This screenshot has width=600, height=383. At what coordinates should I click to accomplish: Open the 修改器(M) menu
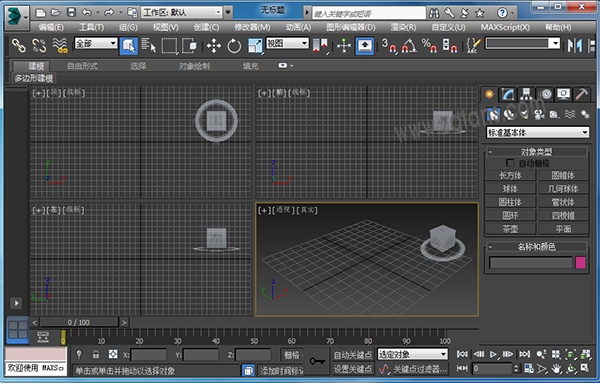[x=252, y=28]
